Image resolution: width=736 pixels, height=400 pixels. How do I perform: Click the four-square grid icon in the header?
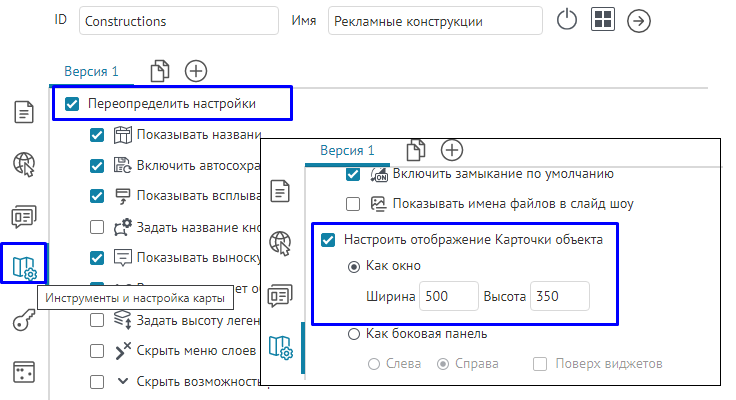602,20
